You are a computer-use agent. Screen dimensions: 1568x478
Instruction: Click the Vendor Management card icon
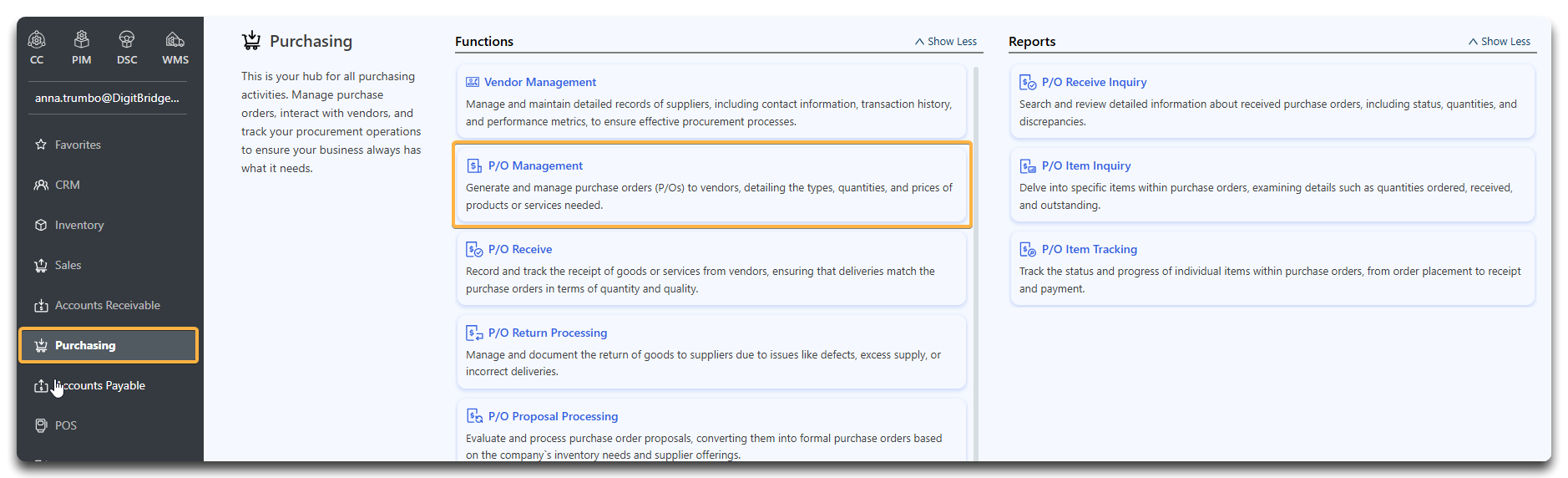tap(473, 82)
